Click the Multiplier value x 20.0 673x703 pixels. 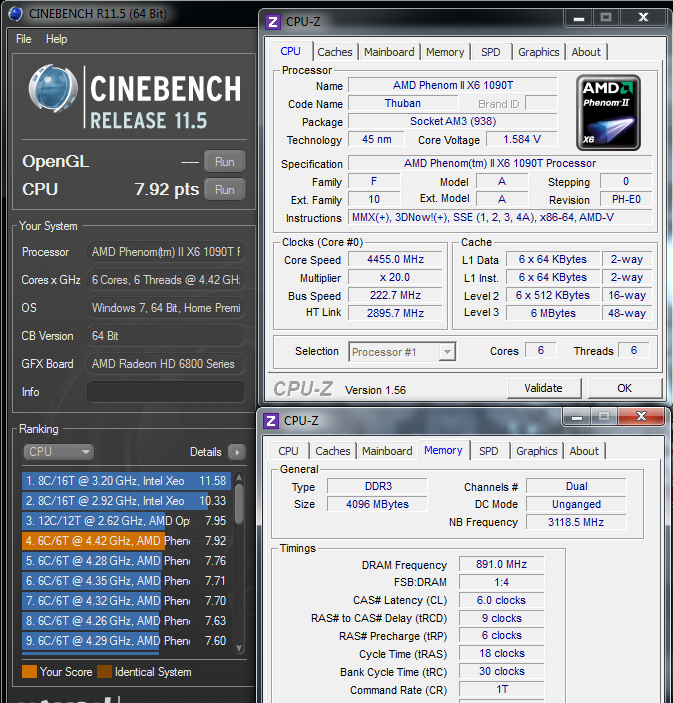[395, 278]
